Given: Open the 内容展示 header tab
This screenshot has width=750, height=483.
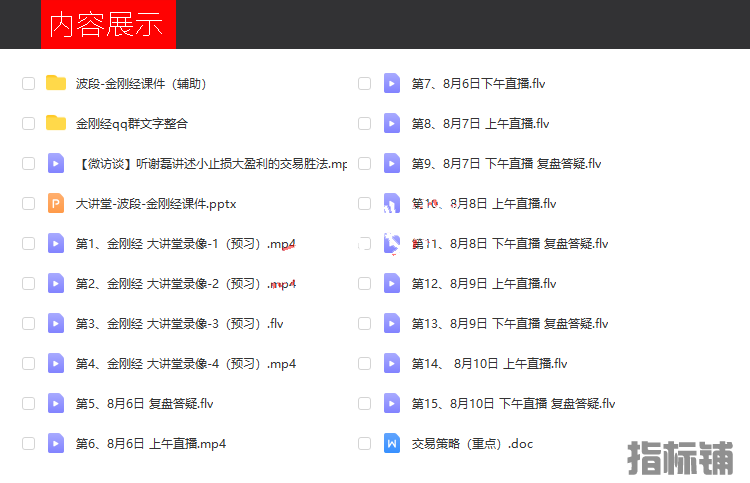Looking at the screenshot, I should [x=108, y=25].
